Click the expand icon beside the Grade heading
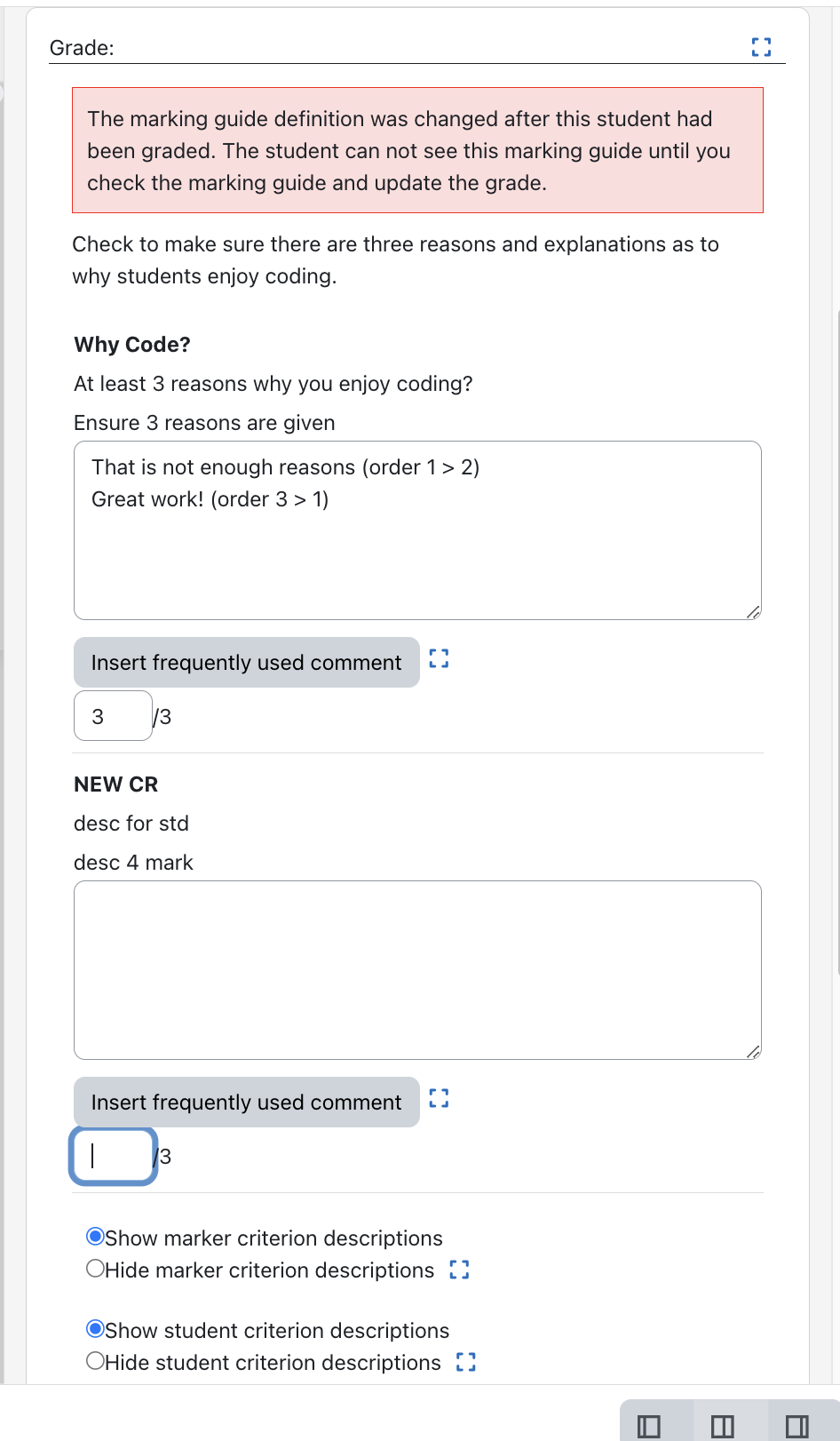 (761, 47)
